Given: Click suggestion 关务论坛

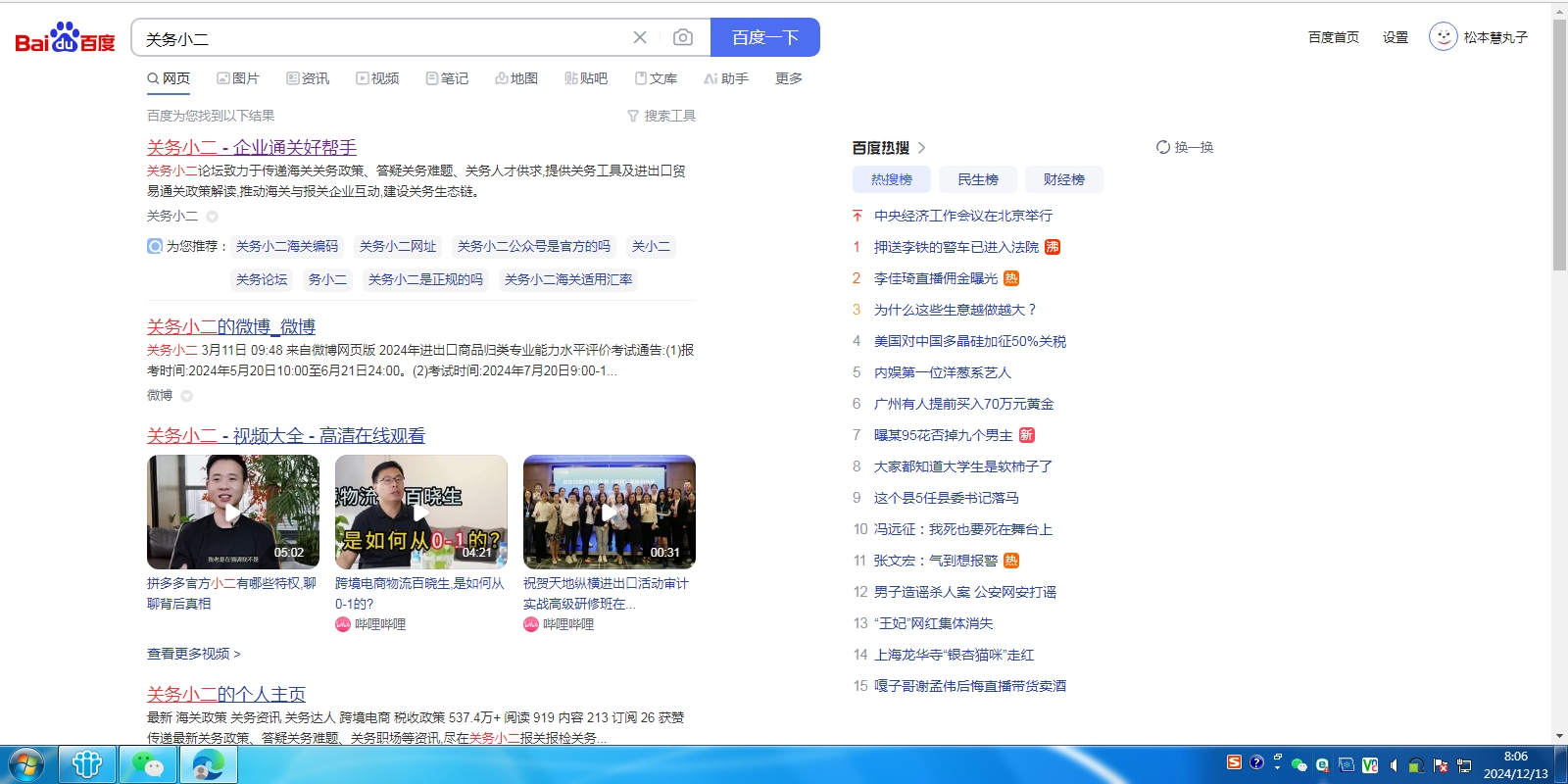Looking at the screenshot, I should point(262,279).
